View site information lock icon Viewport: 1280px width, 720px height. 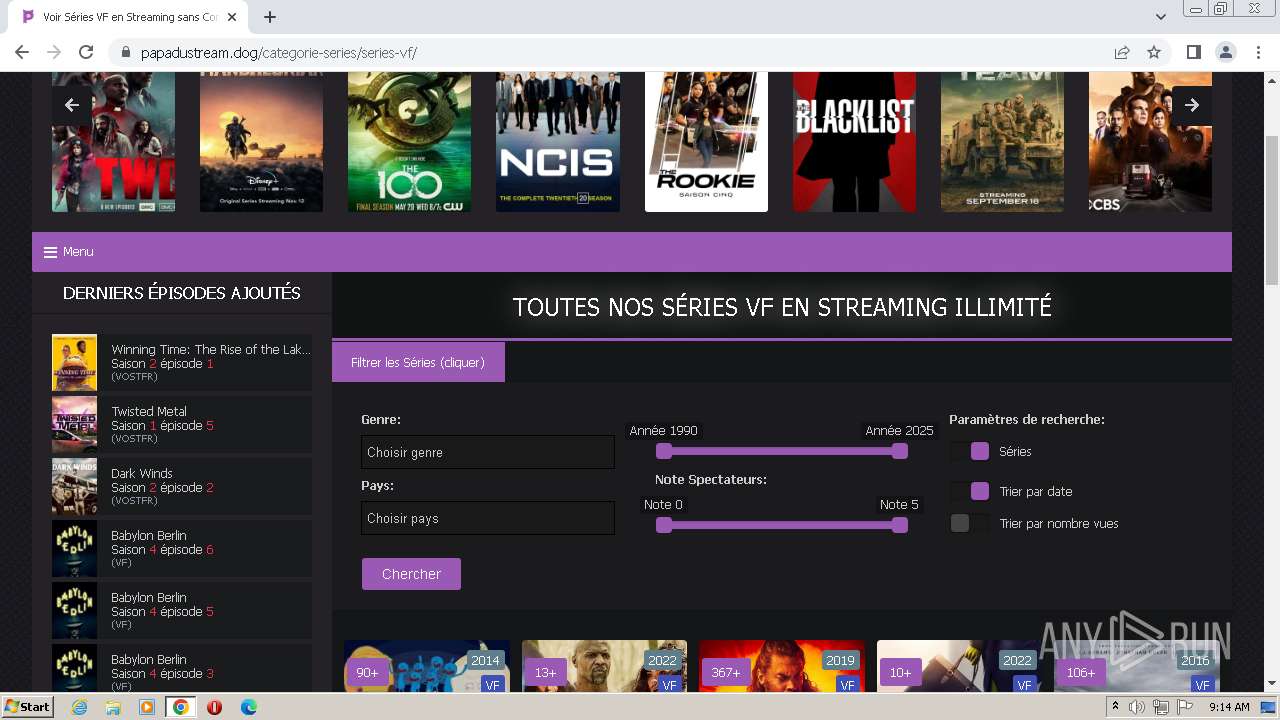tap(125, 53)
